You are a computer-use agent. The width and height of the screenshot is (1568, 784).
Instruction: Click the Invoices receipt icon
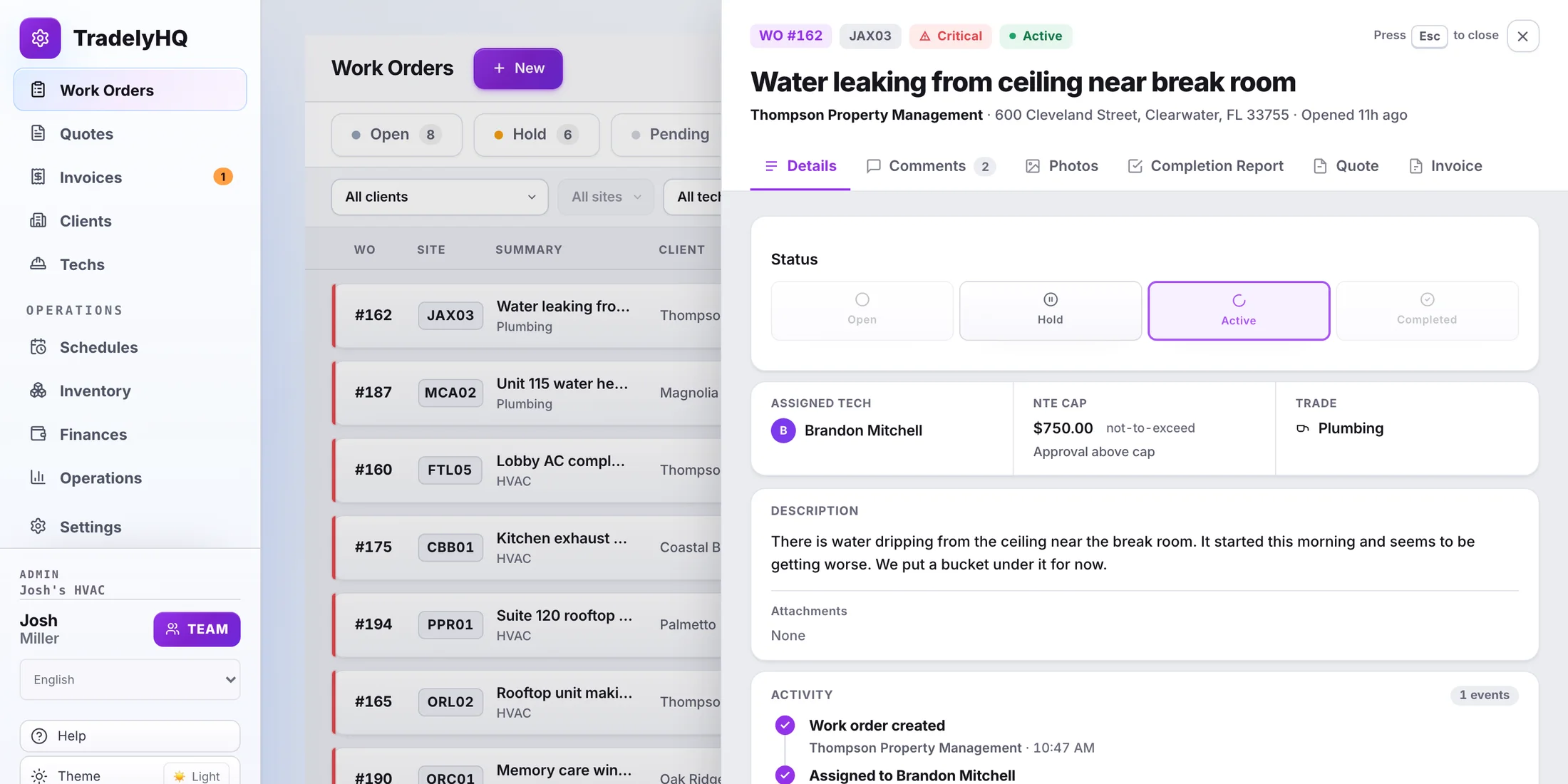[38, 177]
